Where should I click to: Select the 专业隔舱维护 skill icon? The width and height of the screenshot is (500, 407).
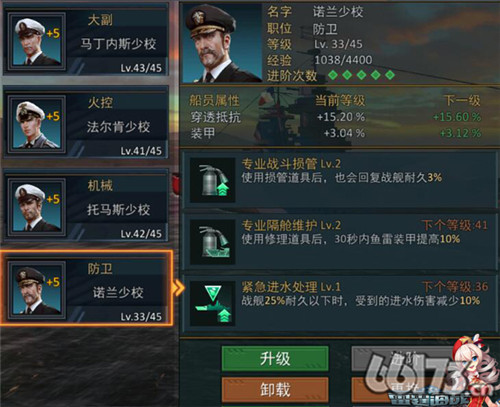click(213, 242)
